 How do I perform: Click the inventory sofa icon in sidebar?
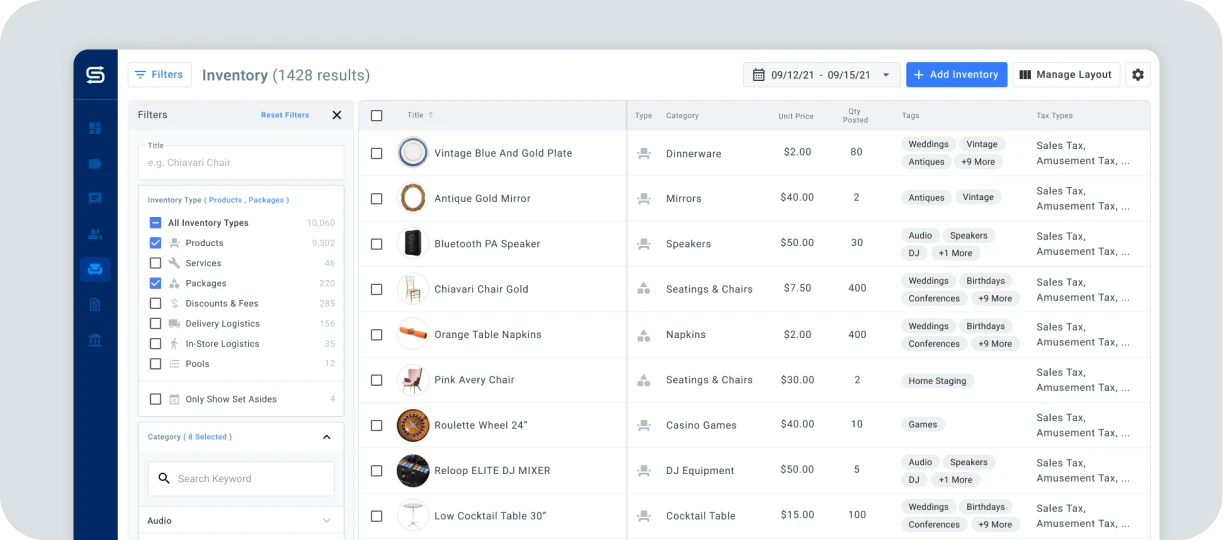click(x=95, y=269)
